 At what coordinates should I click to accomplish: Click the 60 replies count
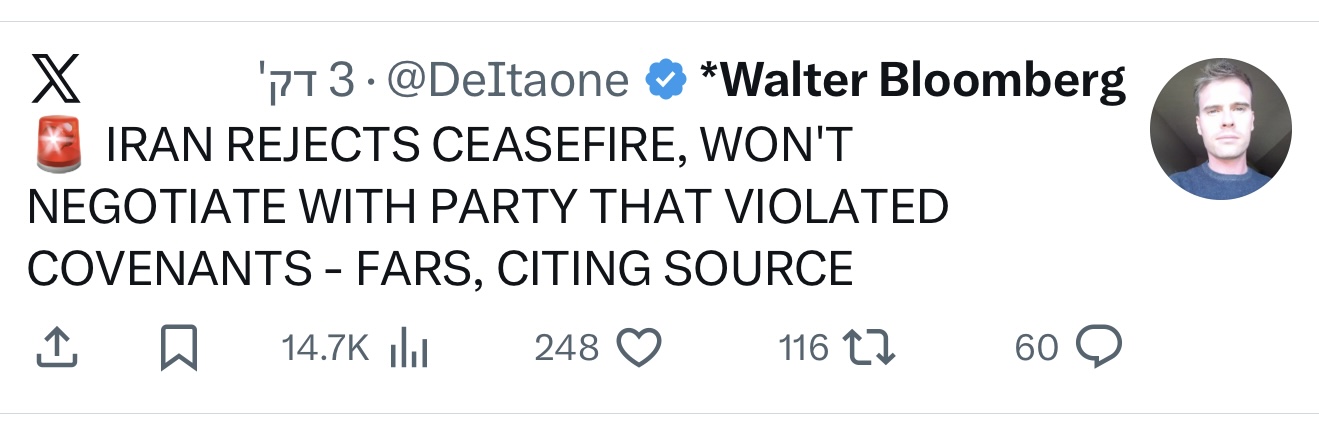[1035, 347]
